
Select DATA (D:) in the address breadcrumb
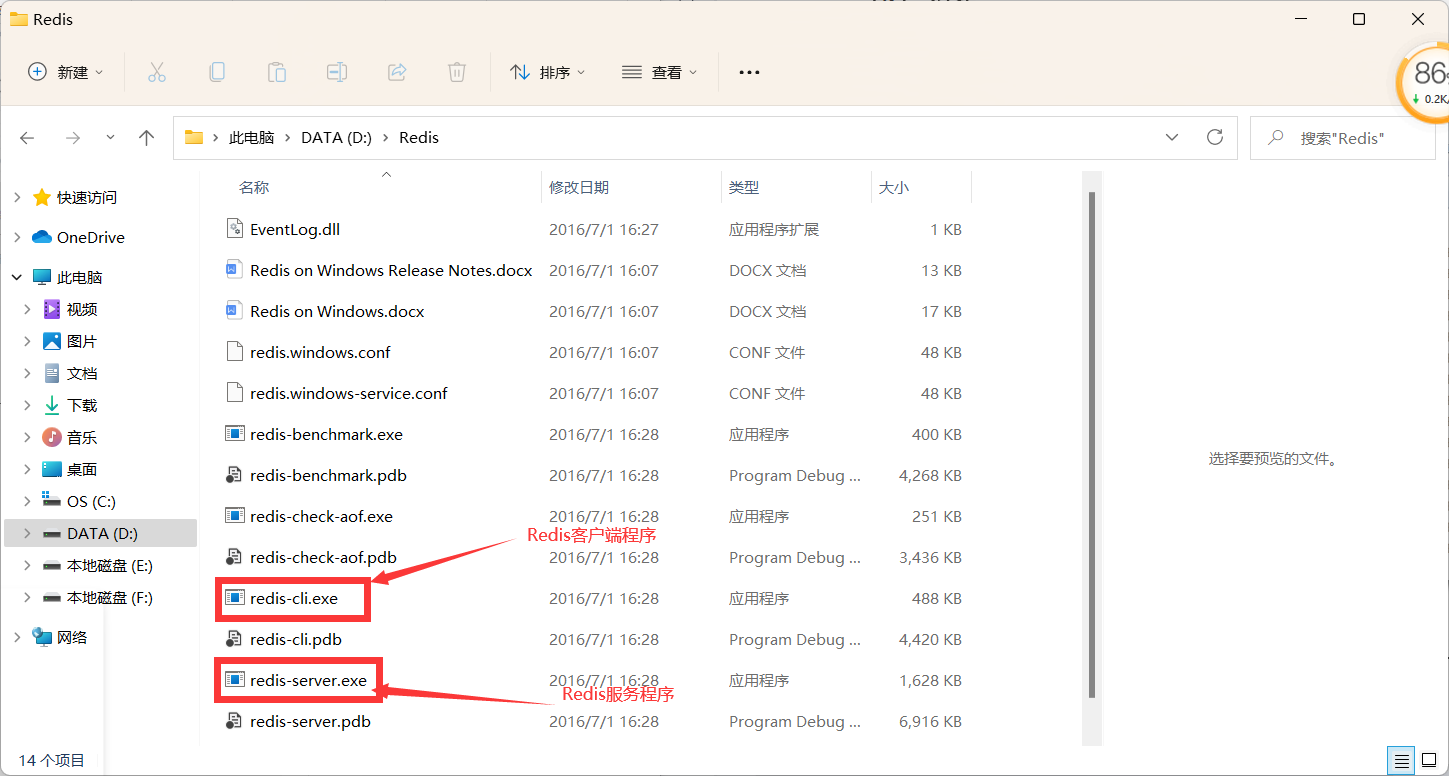[336, 138]
